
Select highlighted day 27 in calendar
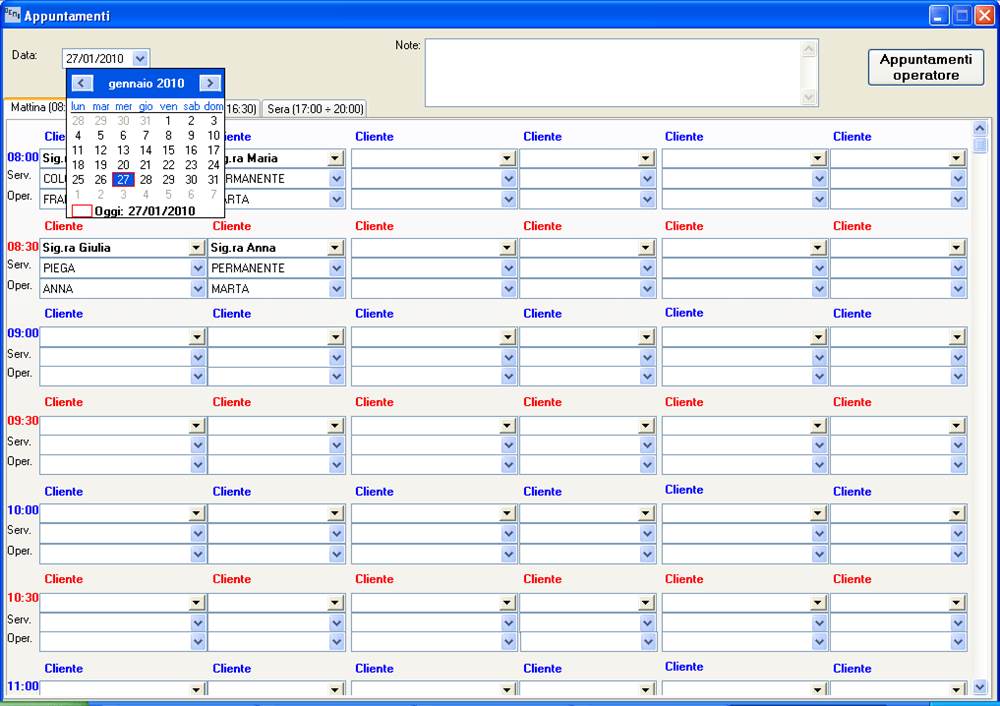pos(123,180)
